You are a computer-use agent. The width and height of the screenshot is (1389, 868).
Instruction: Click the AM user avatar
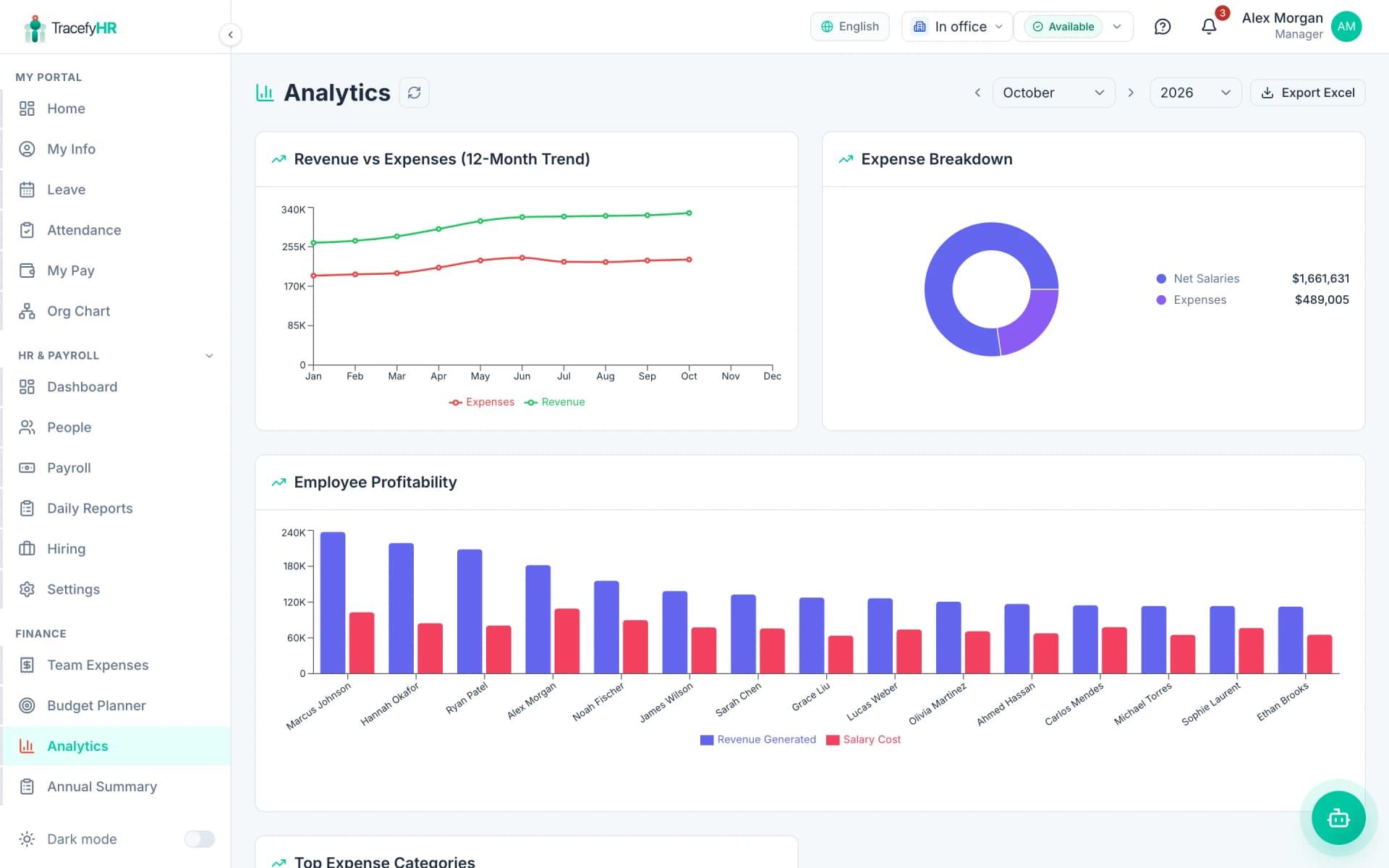point(1346,27)
